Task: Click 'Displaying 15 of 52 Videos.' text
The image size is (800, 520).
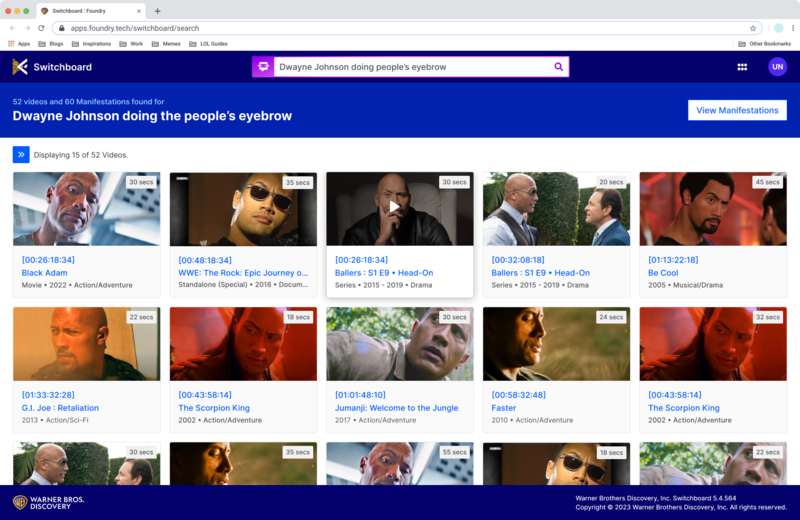Action: 81,155
